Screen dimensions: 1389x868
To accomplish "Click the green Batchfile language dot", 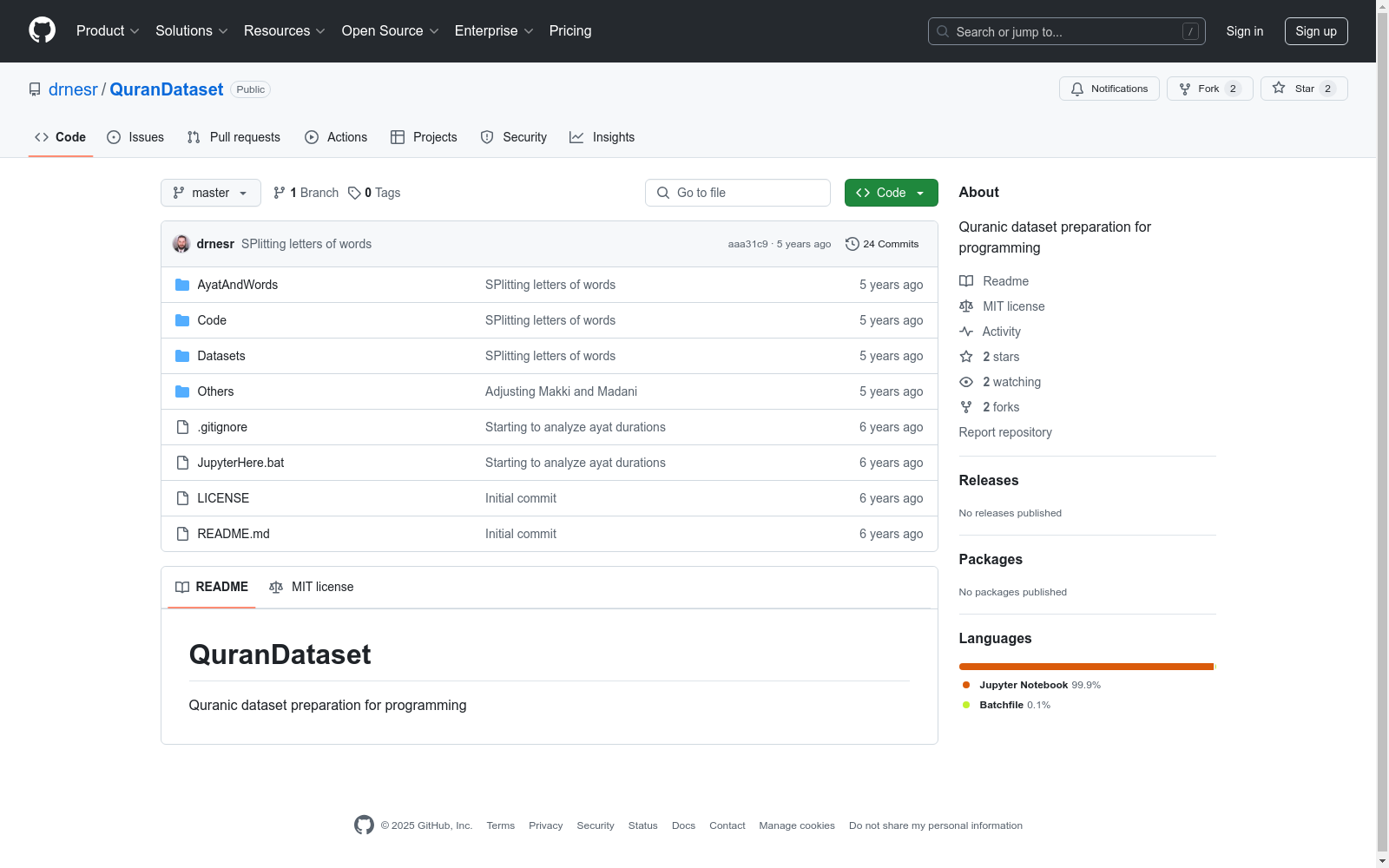I will (x=966, y=705).
